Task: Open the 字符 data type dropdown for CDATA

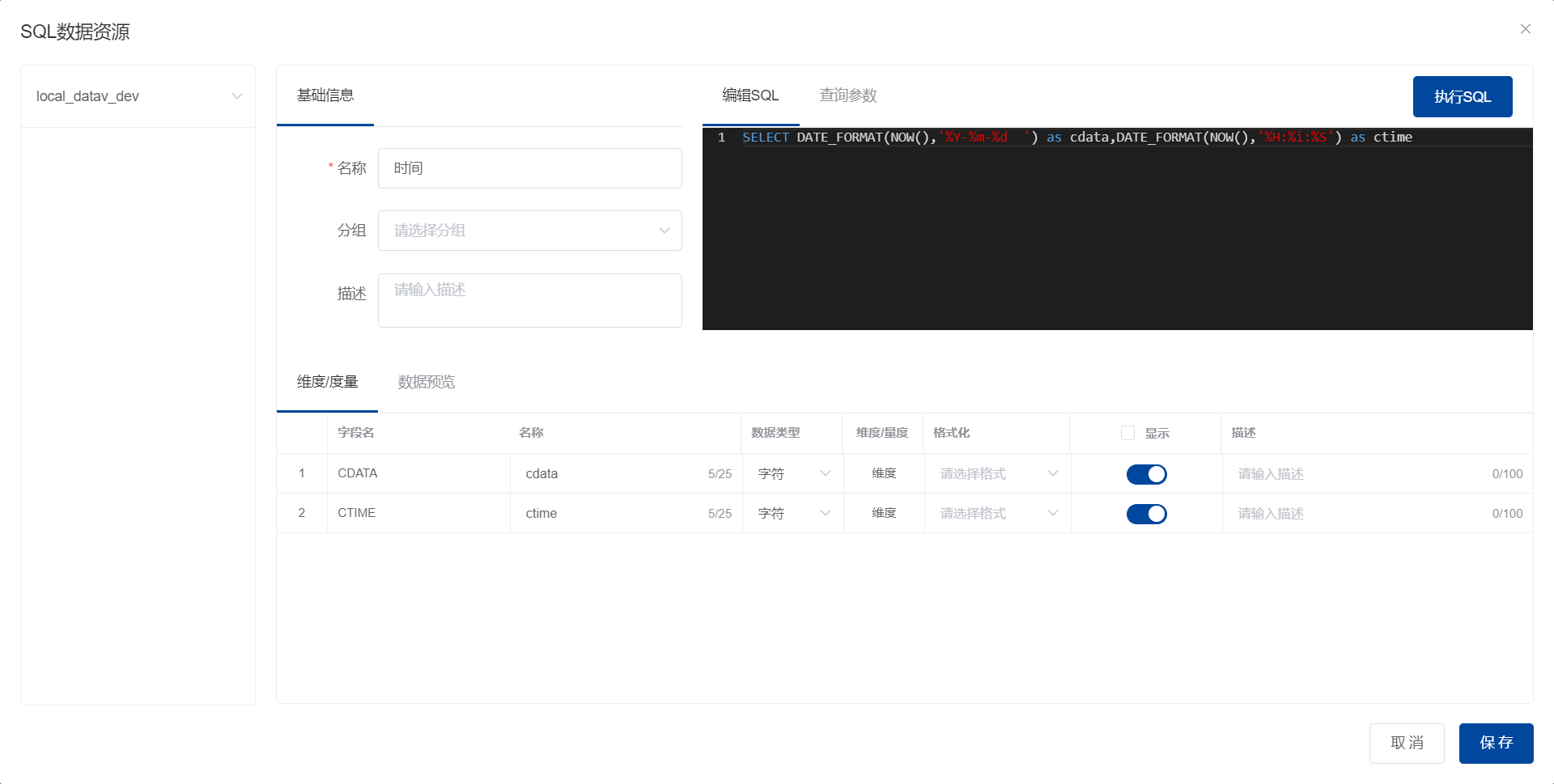Action: [x=793, y=474]
